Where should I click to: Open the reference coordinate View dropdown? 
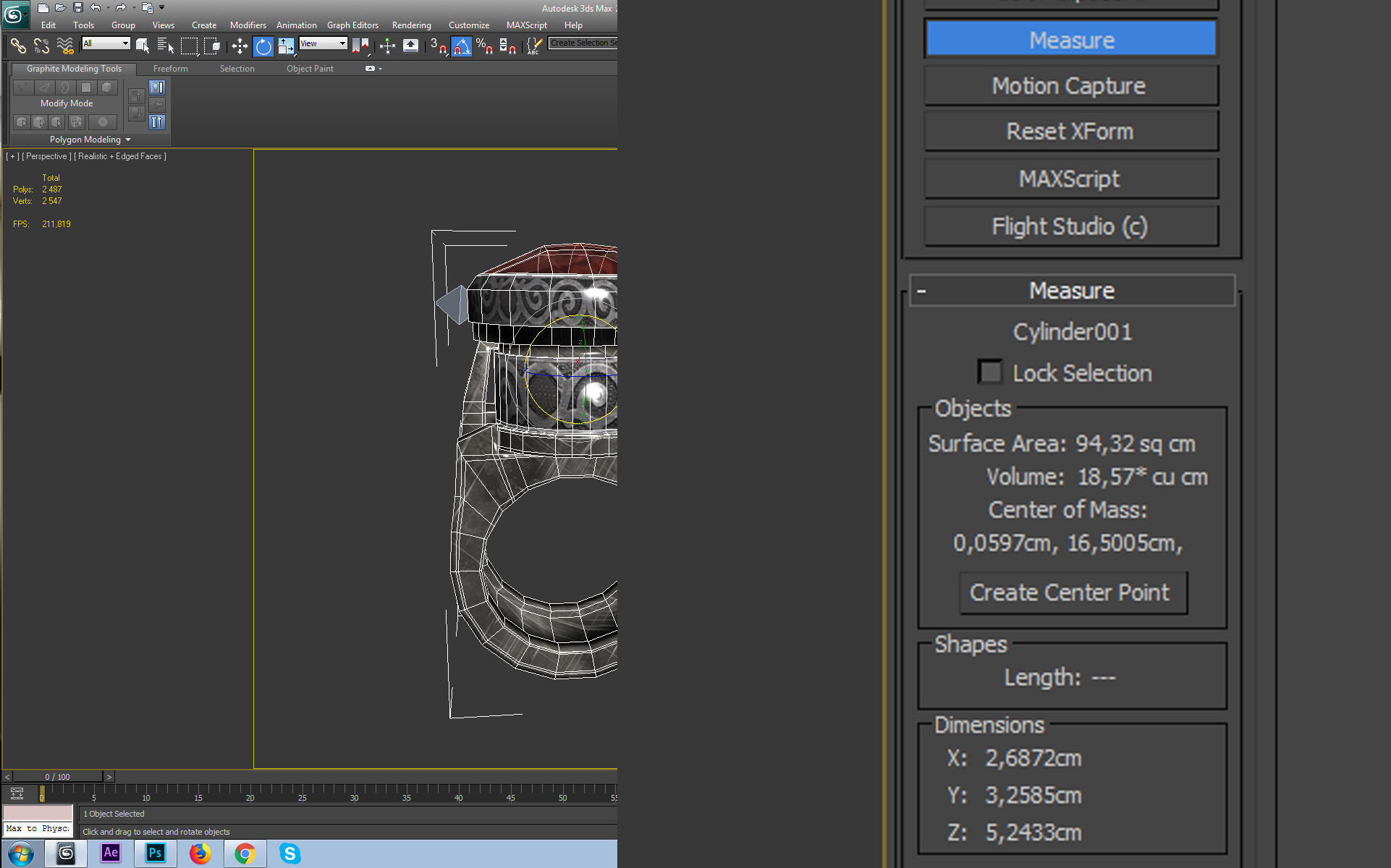pos(323,43)
